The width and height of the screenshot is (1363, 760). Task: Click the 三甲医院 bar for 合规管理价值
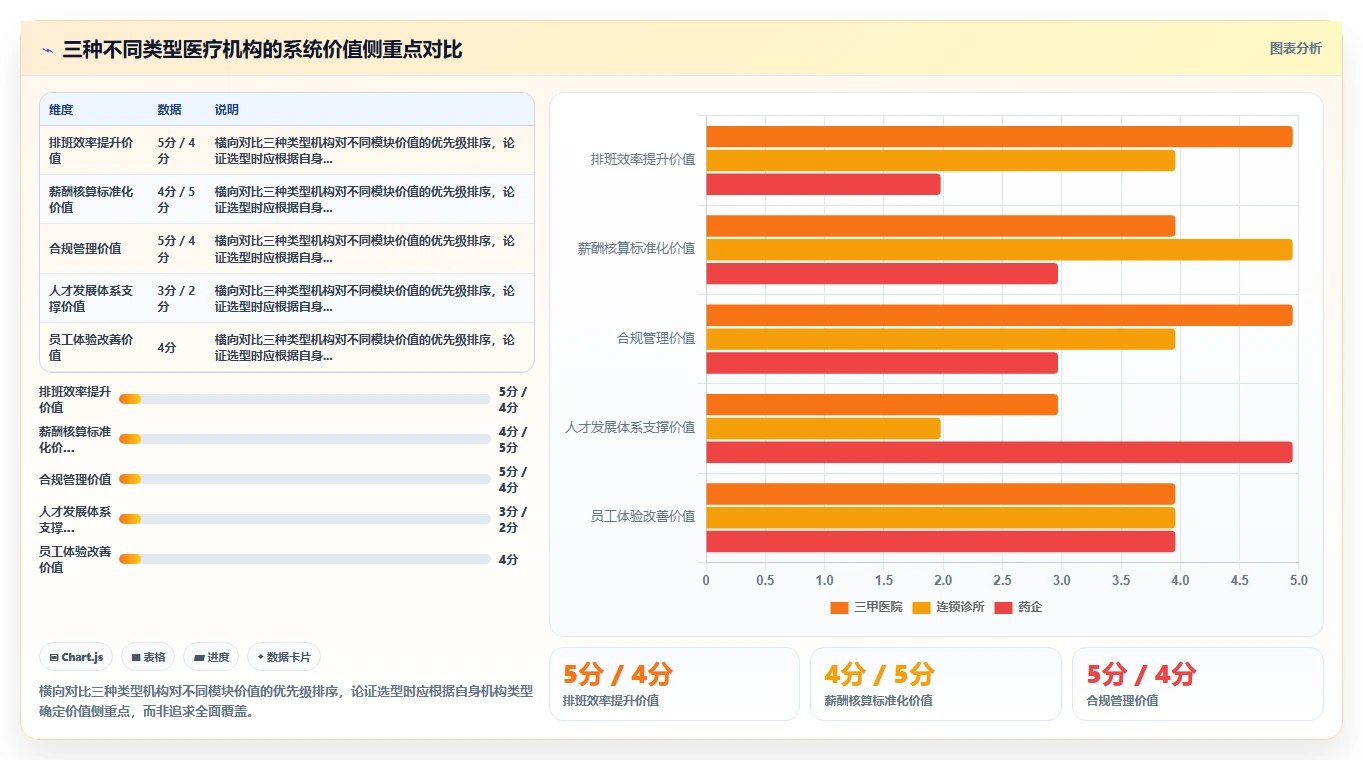pyautogui.click(x=999, y=315)
